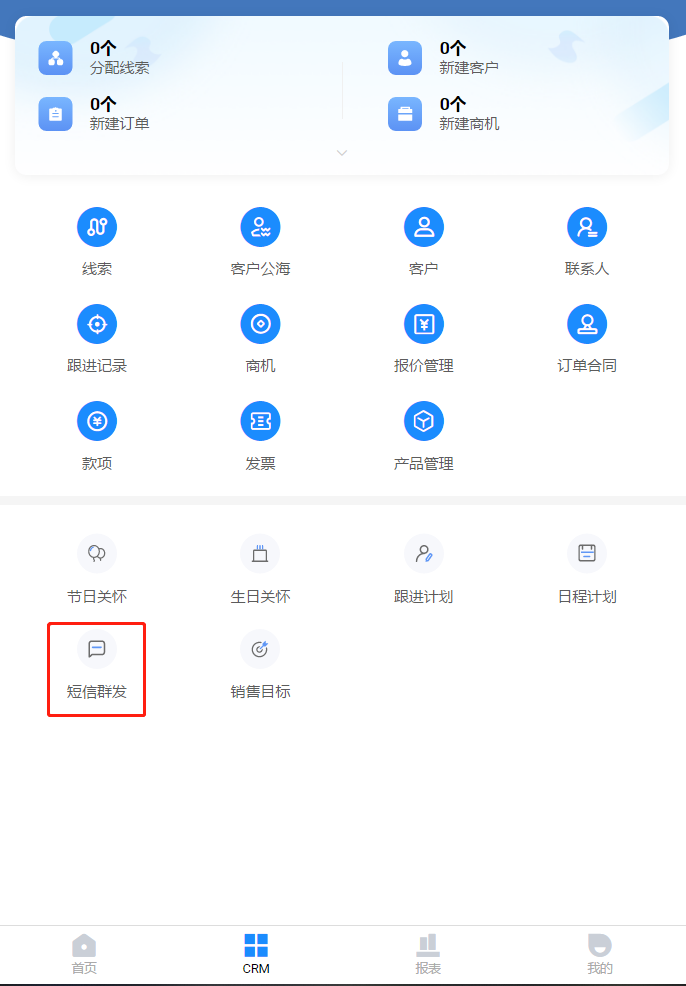686x986 pixels.
Task: Open the 跟进记录 icon
Action: pyautogui.click(x=97, y=324)
